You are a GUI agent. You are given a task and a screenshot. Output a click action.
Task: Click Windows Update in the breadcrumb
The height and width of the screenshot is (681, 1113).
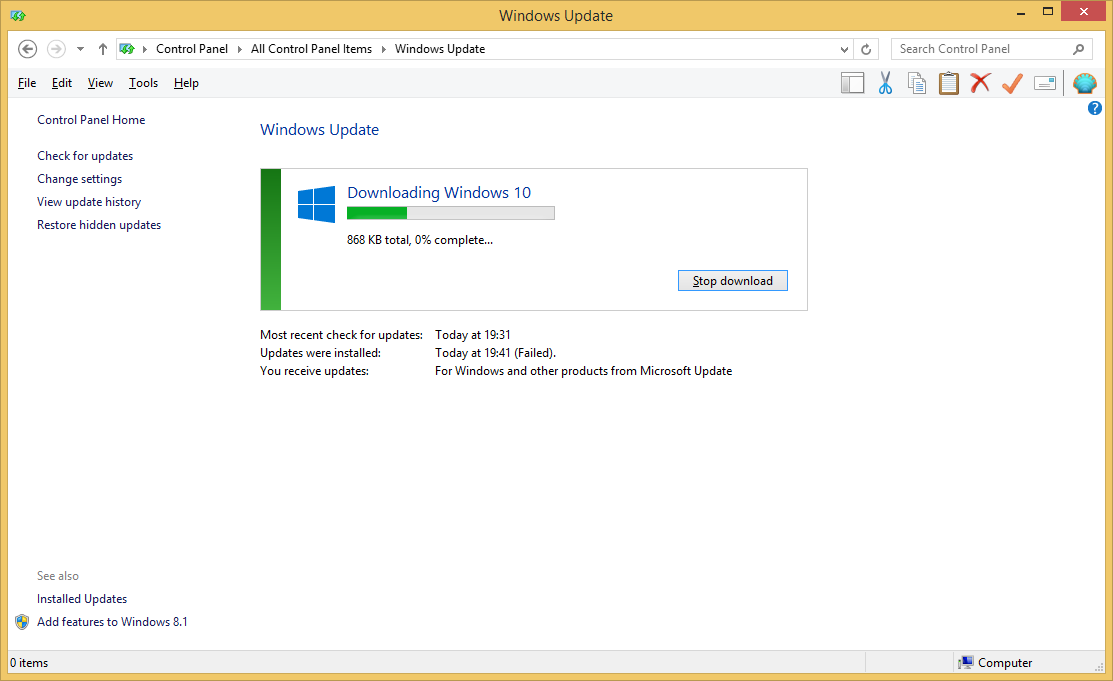(x=440, y=49)
